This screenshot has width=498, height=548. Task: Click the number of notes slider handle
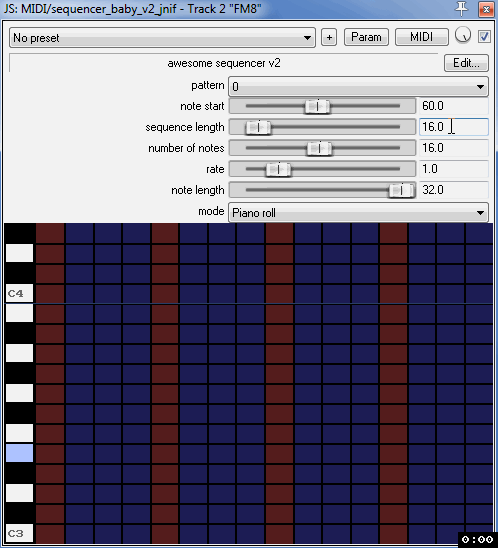(319, 148)
